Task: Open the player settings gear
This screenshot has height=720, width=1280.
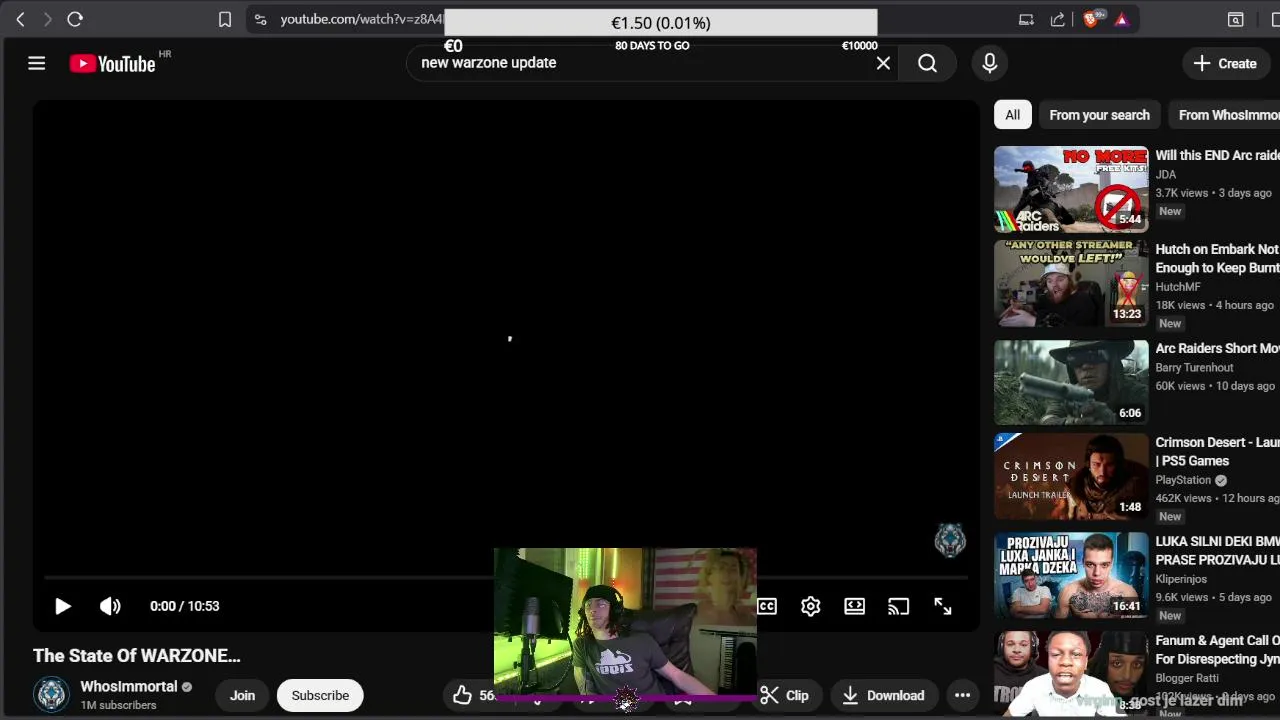Action: click(811, 606)
